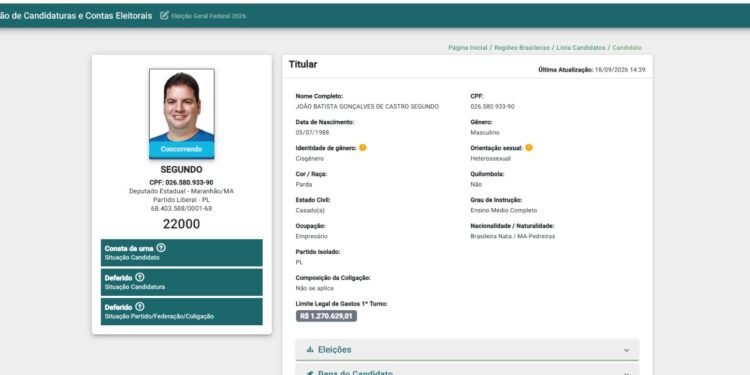
Task: Select the Cisgênero value
Action: coord(309,158)
